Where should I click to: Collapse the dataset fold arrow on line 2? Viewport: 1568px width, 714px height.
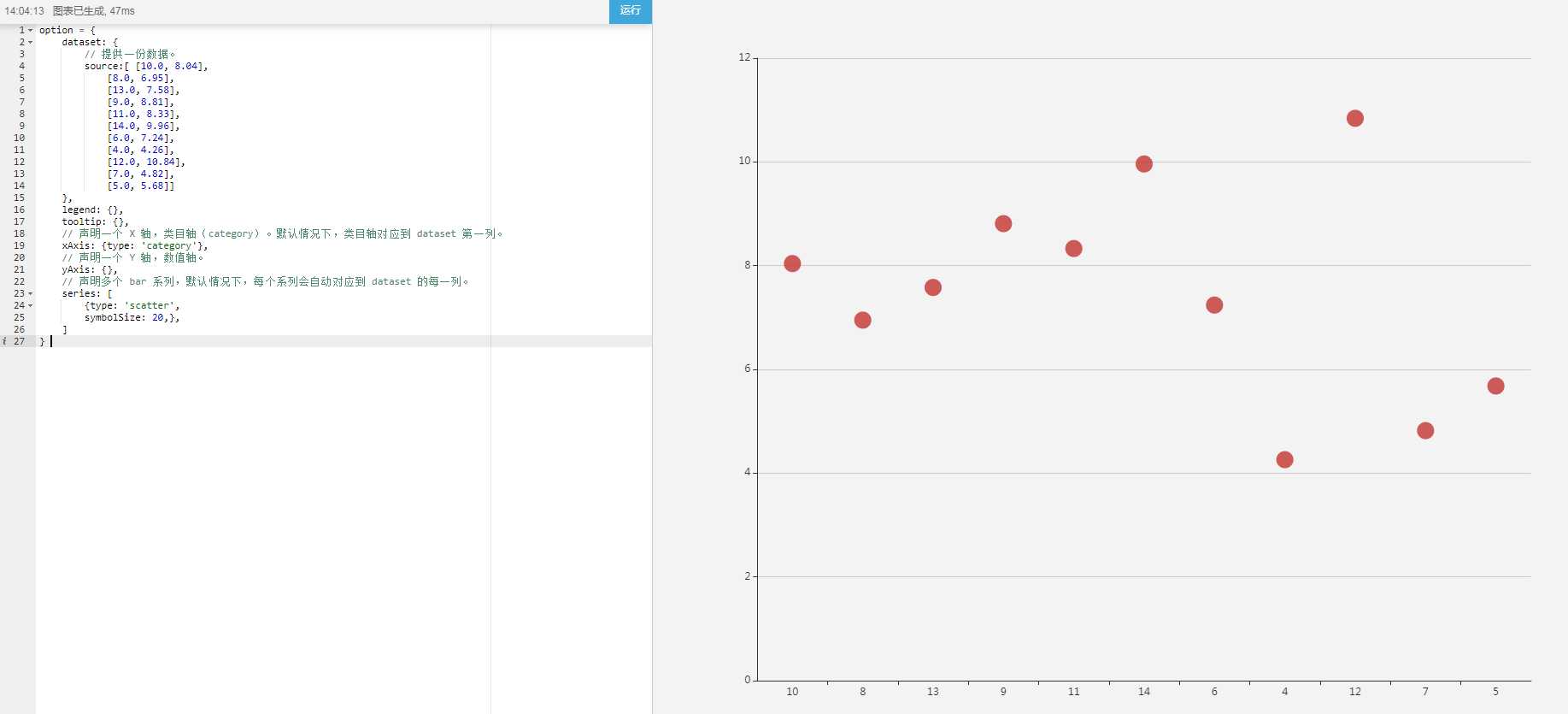tap(31, 42)
